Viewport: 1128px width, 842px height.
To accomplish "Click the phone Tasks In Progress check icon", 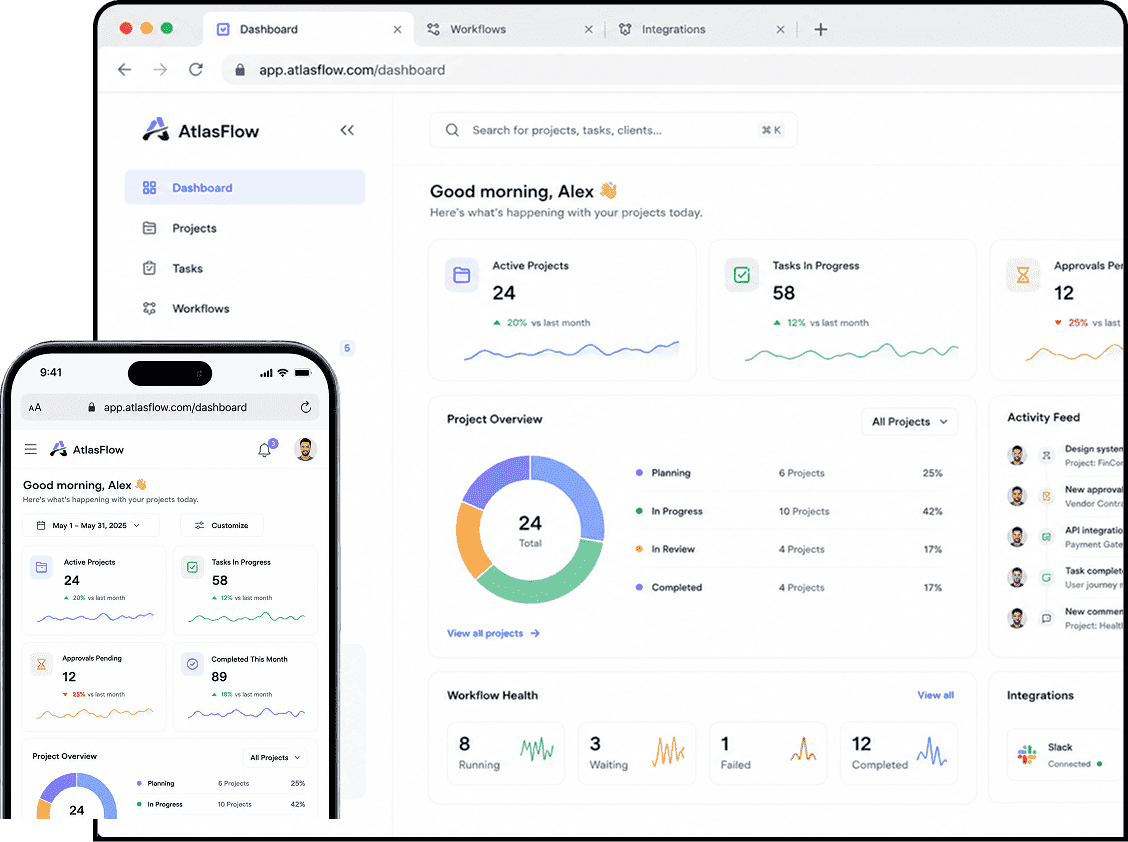I will click(192, 567).
